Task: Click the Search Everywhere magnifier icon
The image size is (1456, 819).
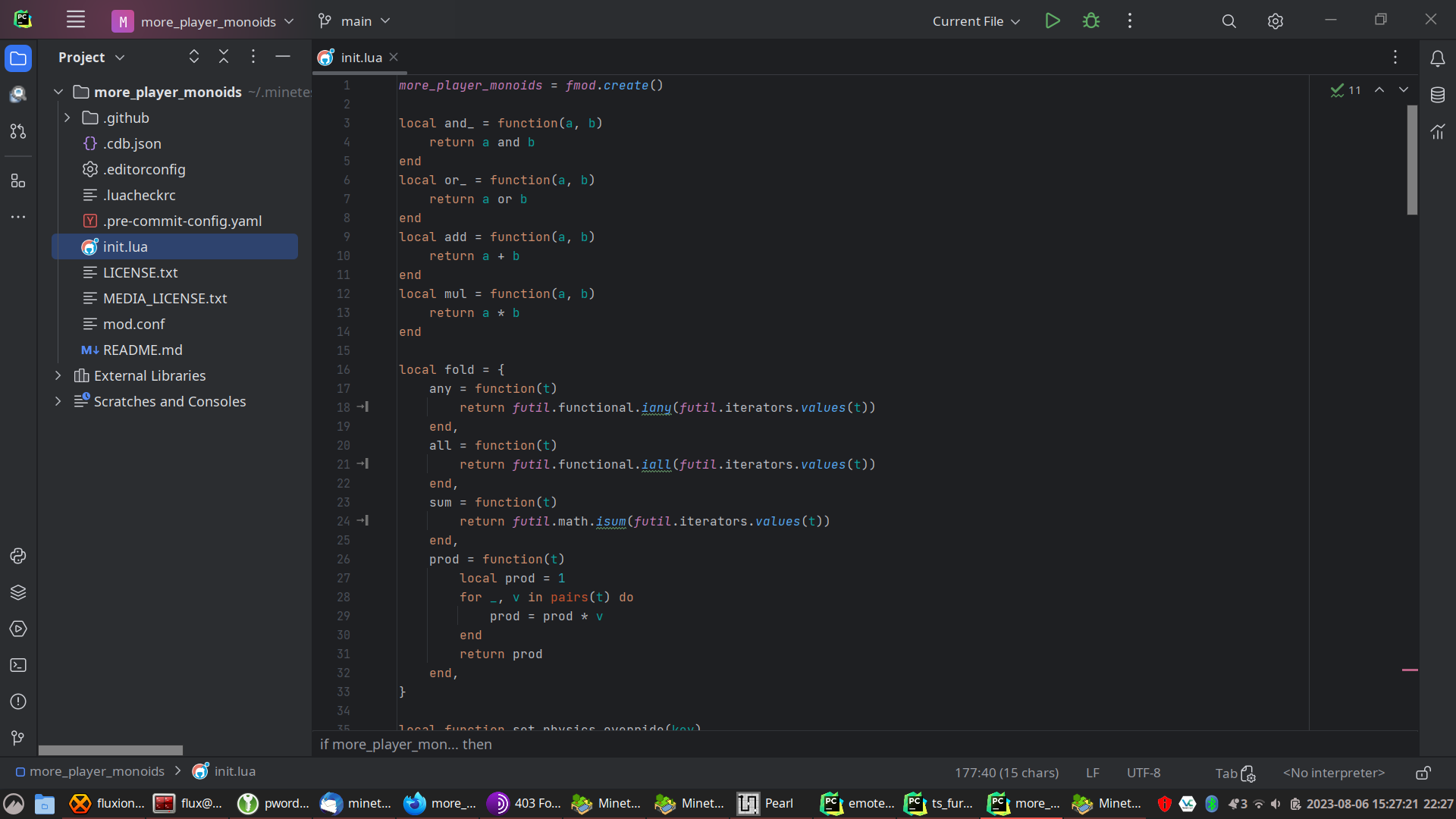Action: coord(1228,21)
